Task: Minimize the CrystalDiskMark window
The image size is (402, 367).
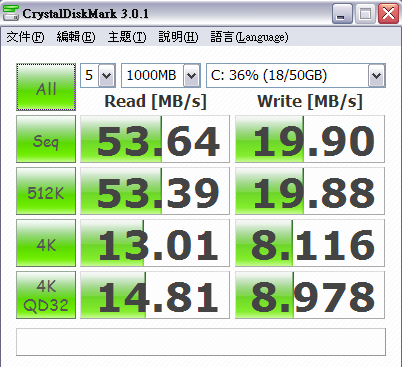Action: pyautogui.click(x=342, y=14)
